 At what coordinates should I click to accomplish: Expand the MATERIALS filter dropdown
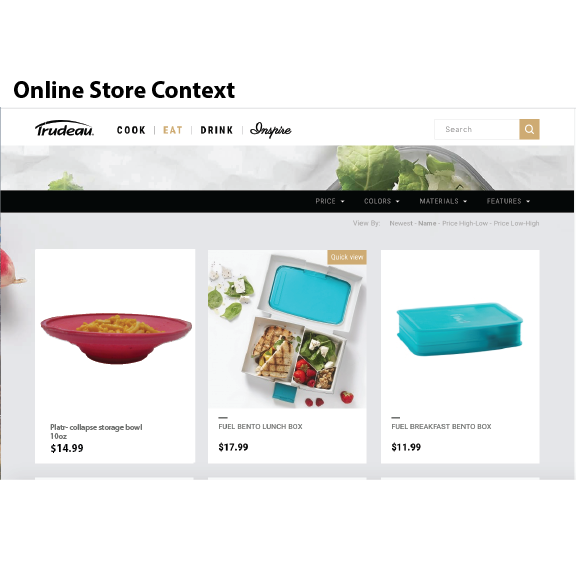[x=443, y=201]
